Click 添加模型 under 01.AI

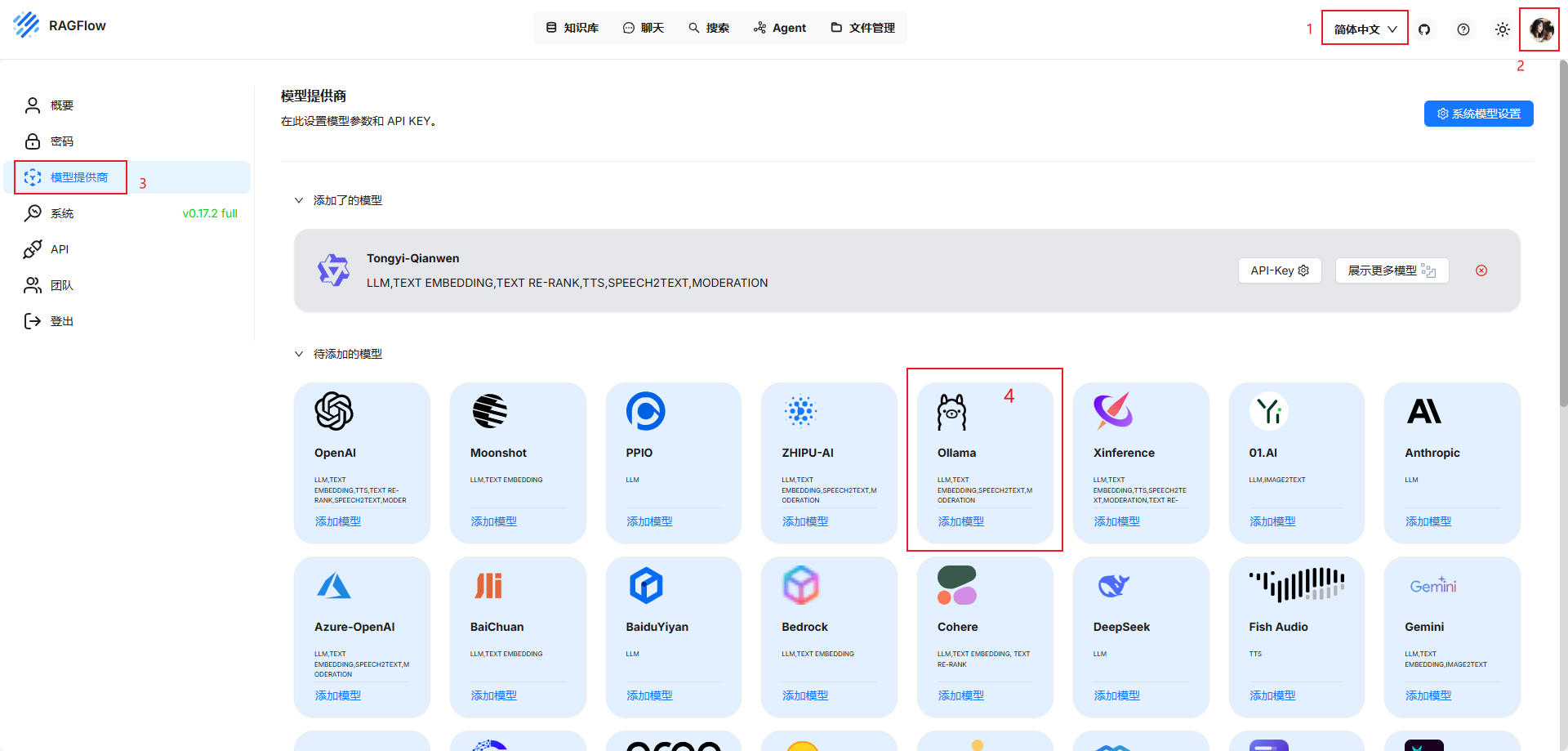click(1272, 521)
